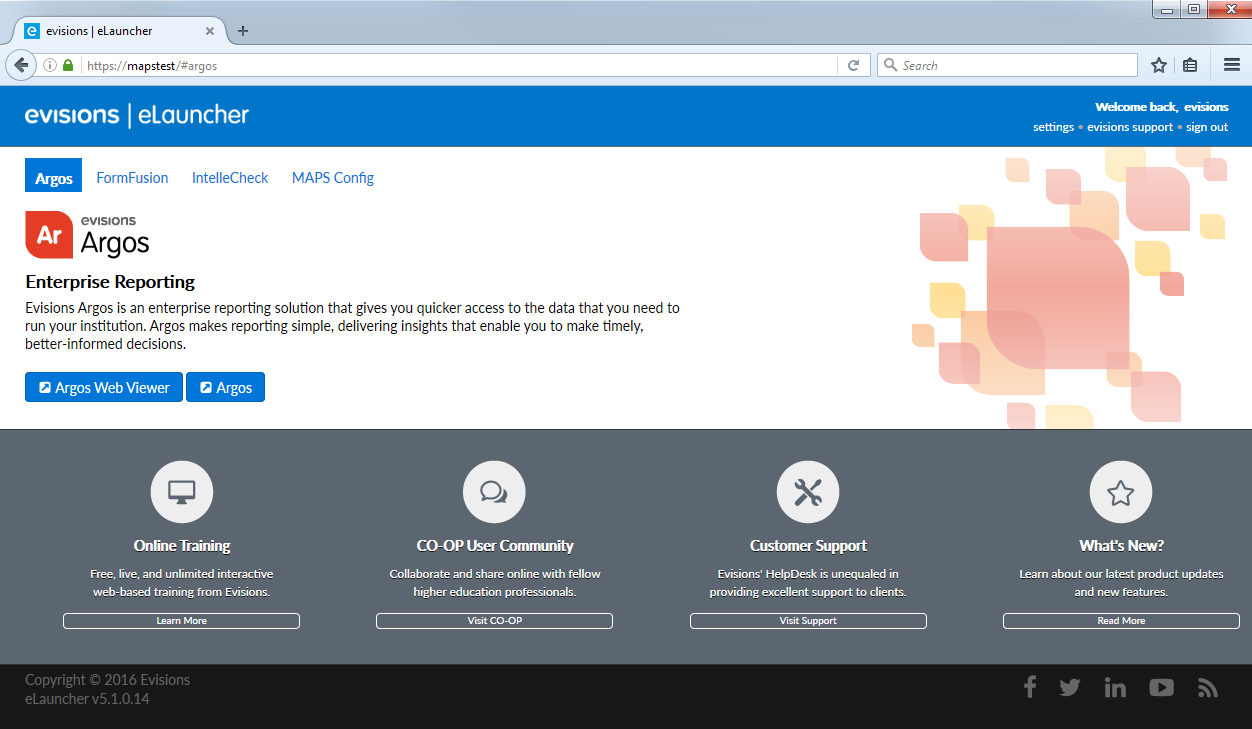Click the Online Training heading
This screenshot has width=1252, height=729.
[182, 545]
